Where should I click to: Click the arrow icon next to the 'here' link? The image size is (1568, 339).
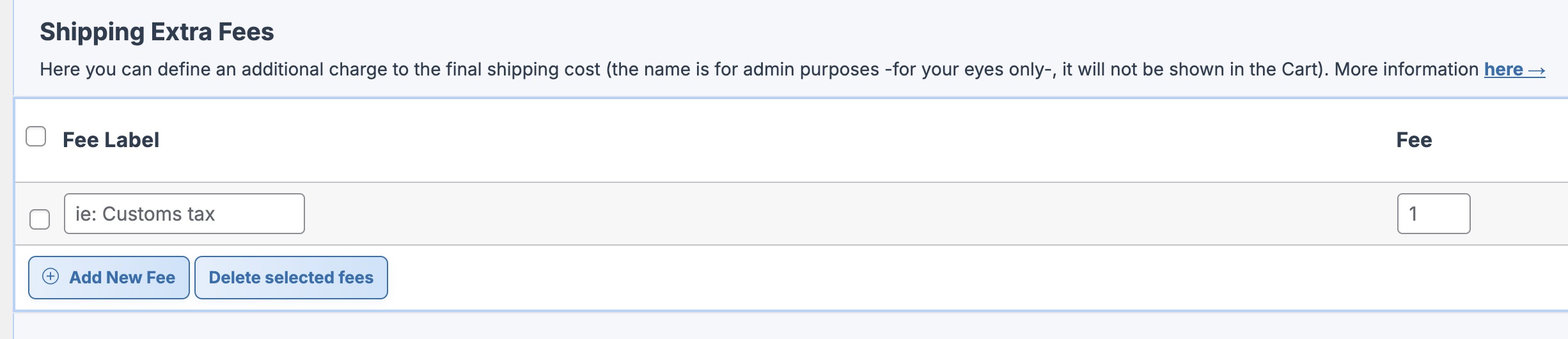tap(1537, 70)
